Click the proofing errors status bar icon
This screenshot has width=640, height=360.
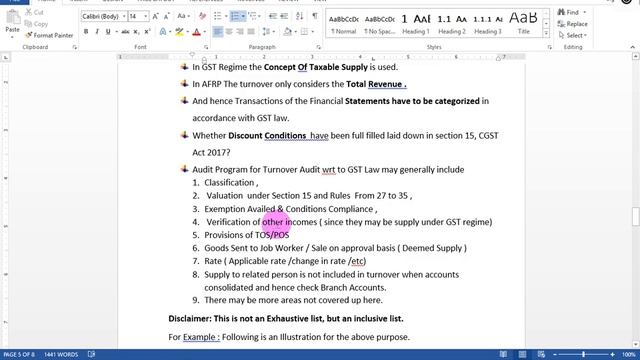coord(91,354)
